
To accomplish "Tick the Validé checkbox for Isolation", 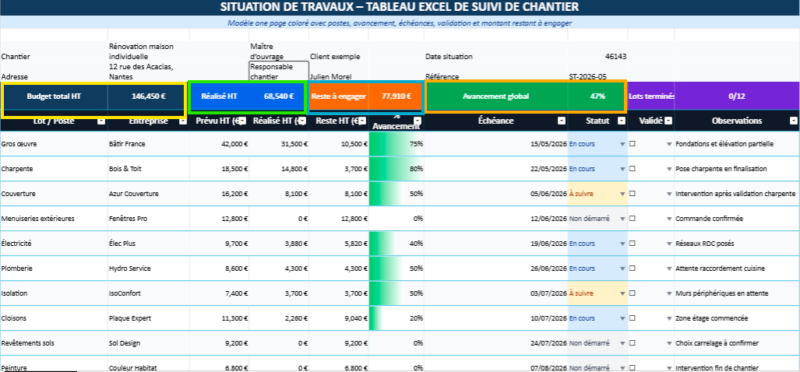I will click(x=633, y=293).
